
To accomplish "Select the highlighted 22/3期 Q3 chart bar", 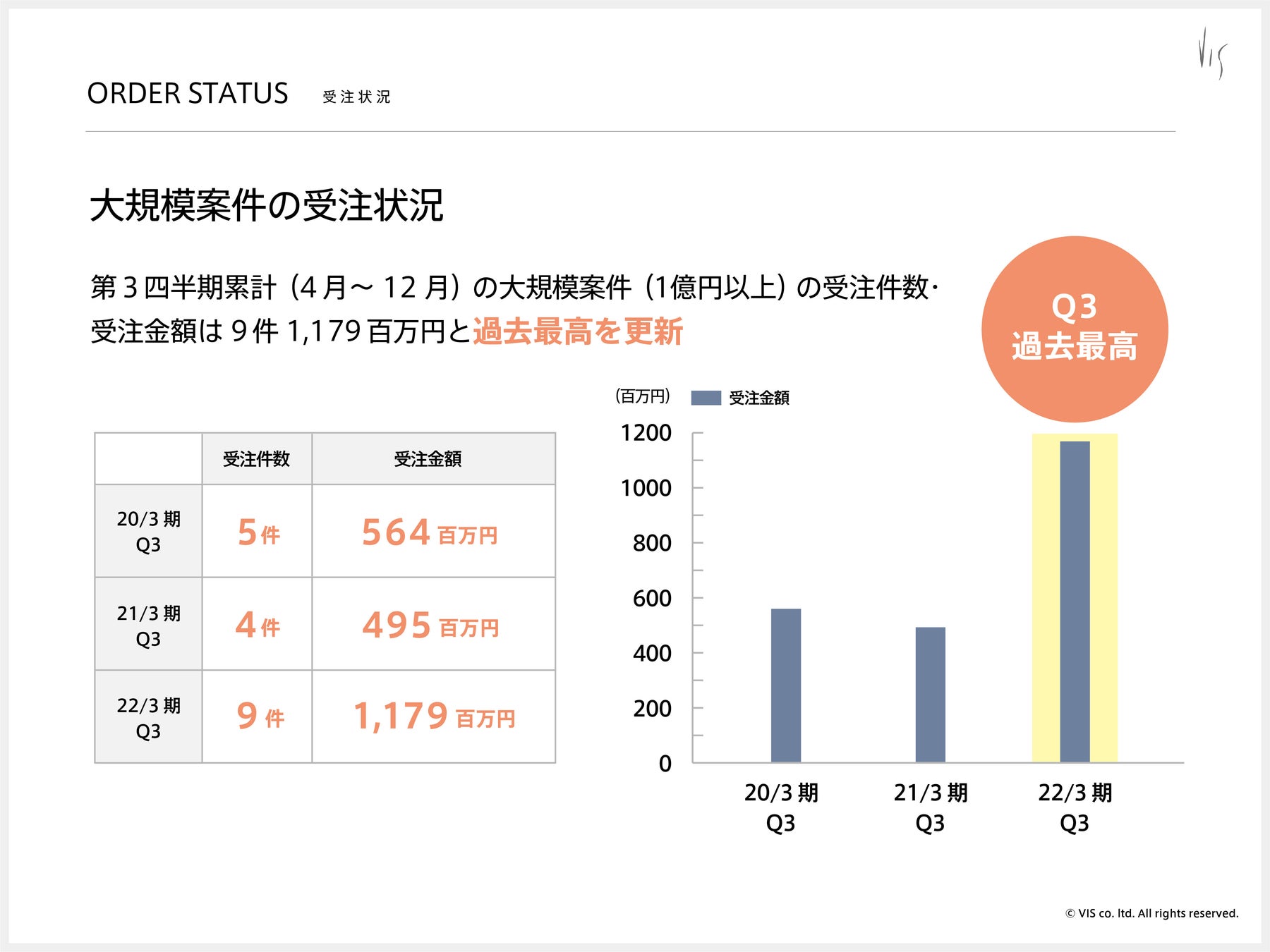I will tap(1075, 602).
